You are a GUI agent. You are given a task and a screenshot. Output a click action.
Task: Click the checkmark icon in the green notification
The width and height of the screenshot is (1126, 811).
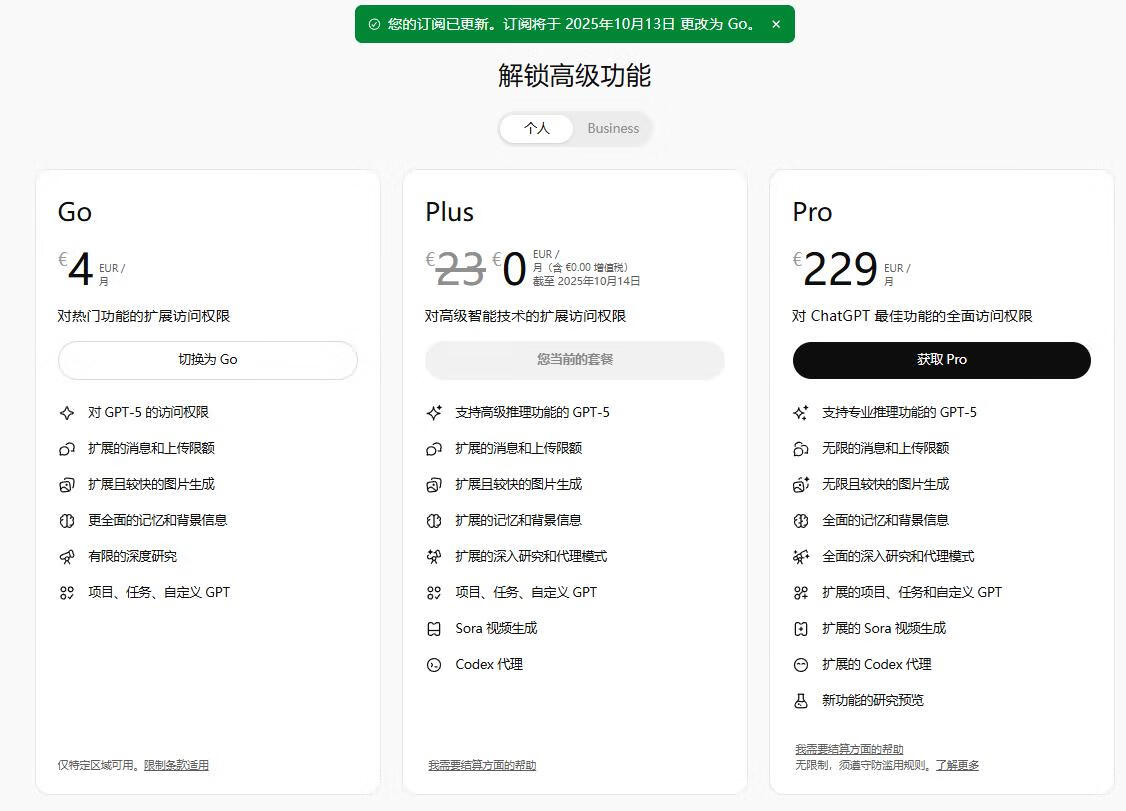pos(374,24)
